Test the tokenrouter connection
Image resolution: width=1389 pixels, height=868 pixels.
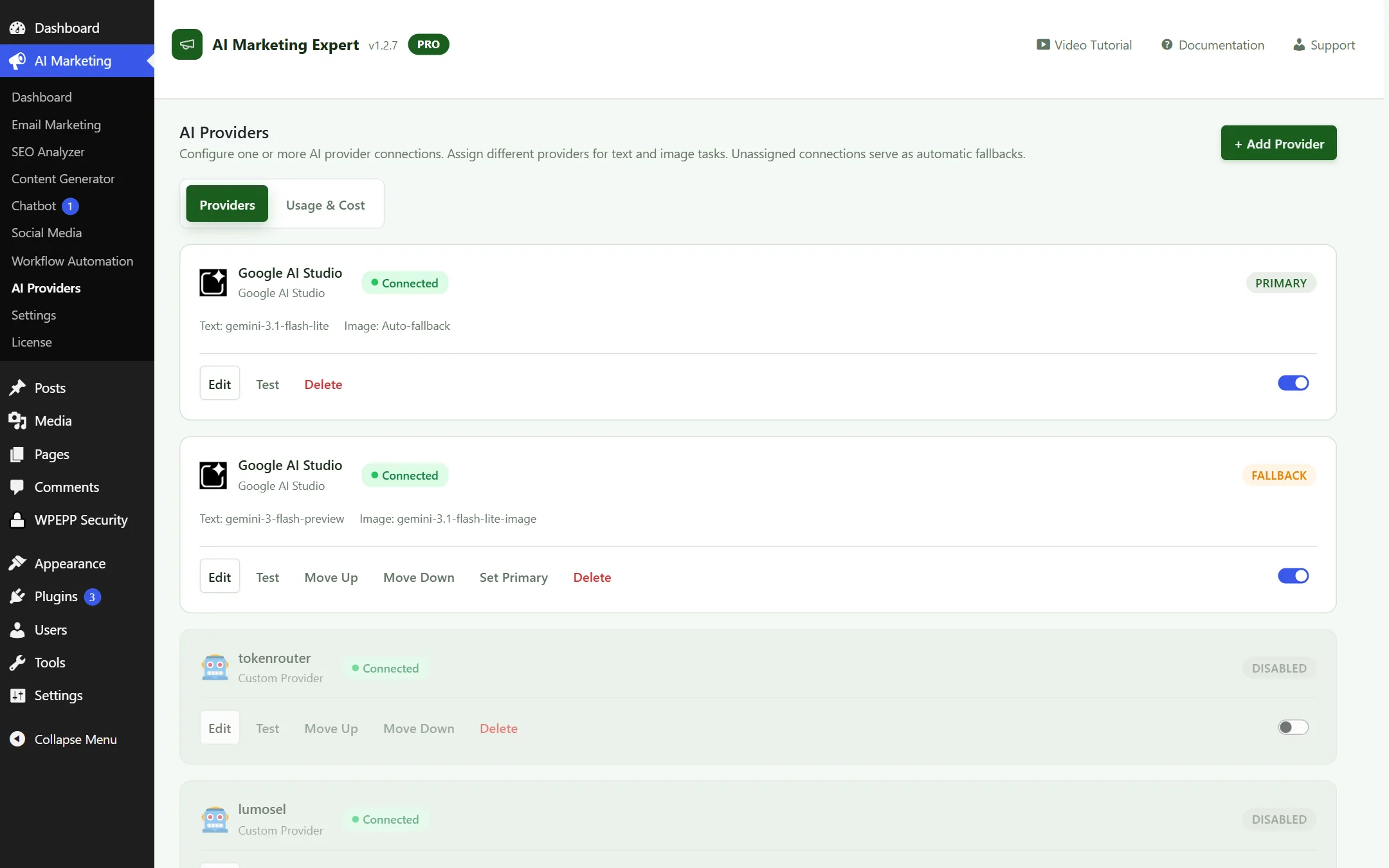click(x=268, y=728)
